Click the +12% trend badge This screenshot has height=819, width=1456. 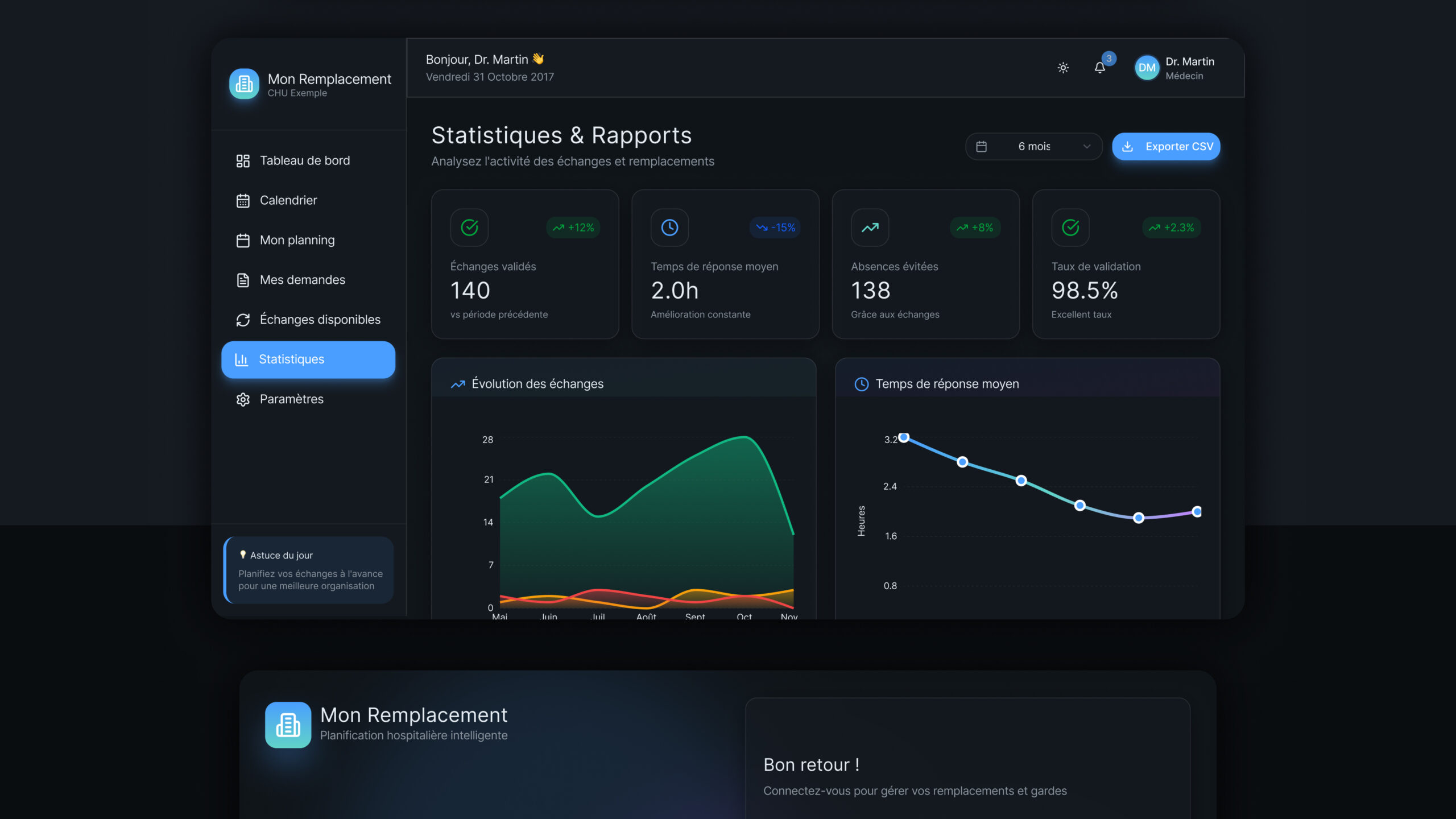573,227
